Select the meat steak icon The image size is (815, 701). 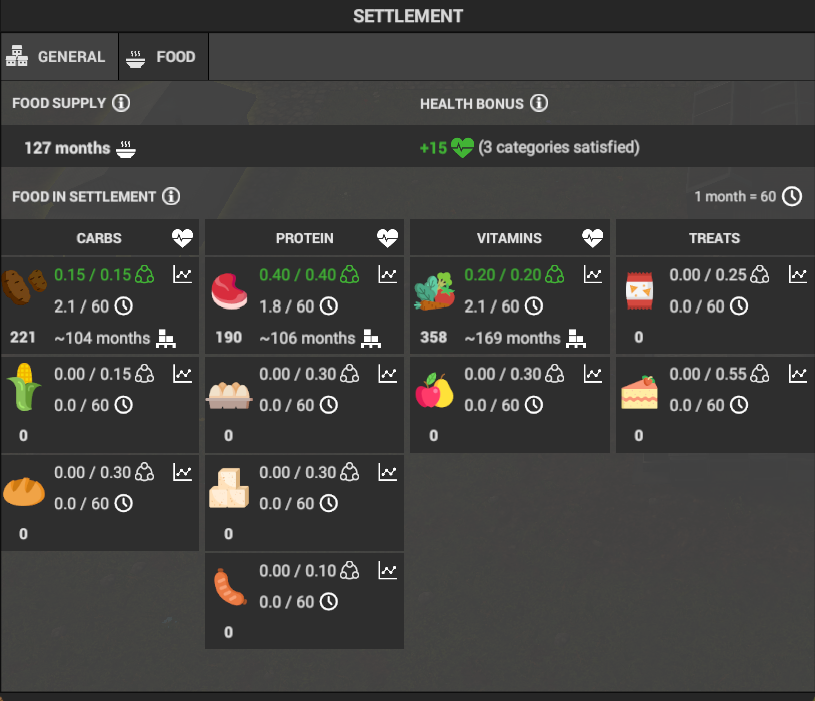pos(229,292)
